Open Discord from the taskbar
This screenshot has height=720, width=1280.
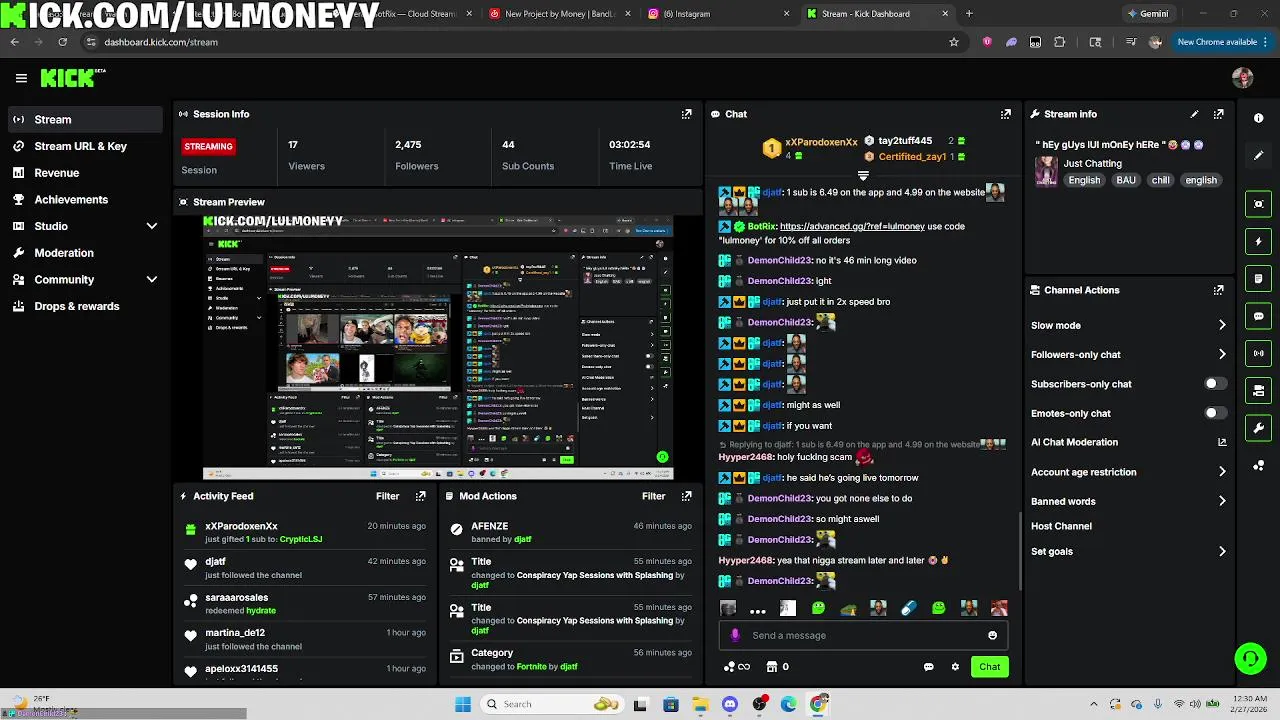(x=730, y=704)
